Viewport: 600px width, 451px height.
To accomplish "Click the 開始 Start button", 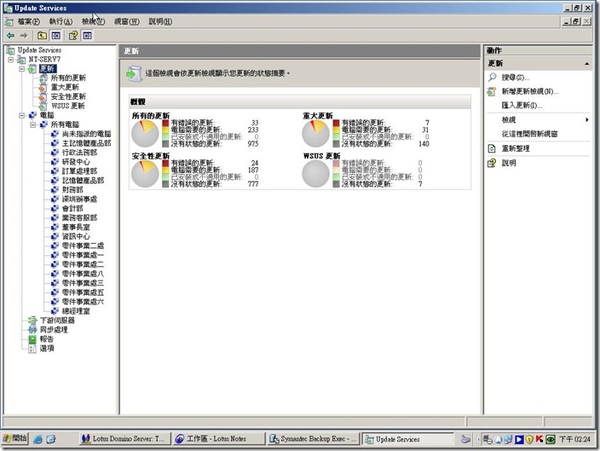I will (15, 438).
